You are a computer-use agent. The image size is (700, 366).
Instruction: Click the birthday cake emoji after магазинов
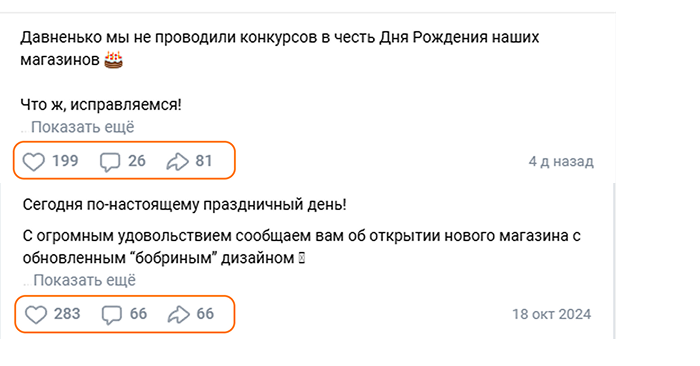113,59
